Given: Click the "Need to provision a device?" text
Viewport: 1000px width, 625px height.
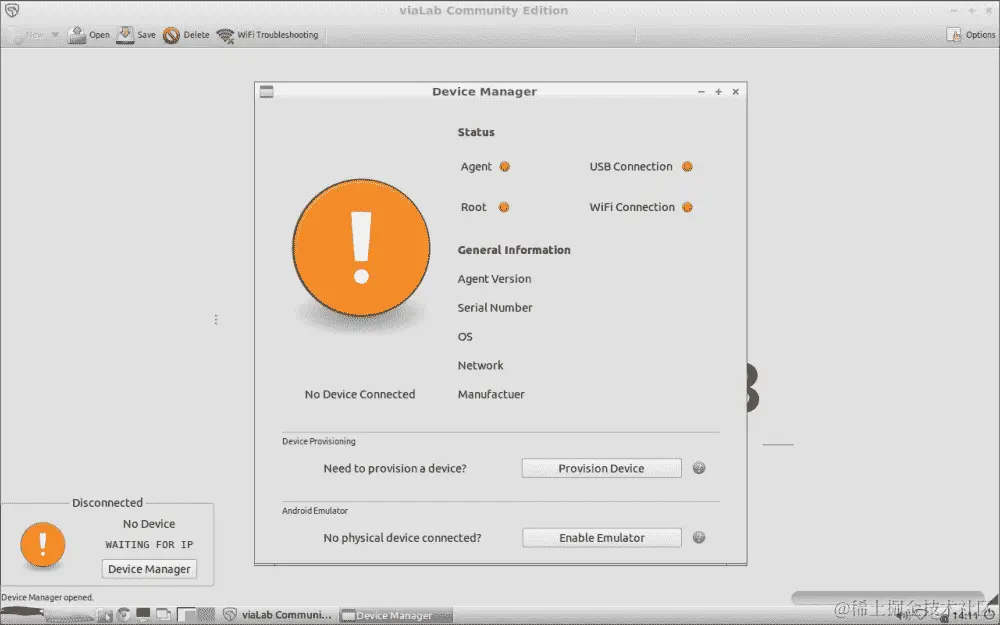Looking at the screenshot, I should click(395, 468).
